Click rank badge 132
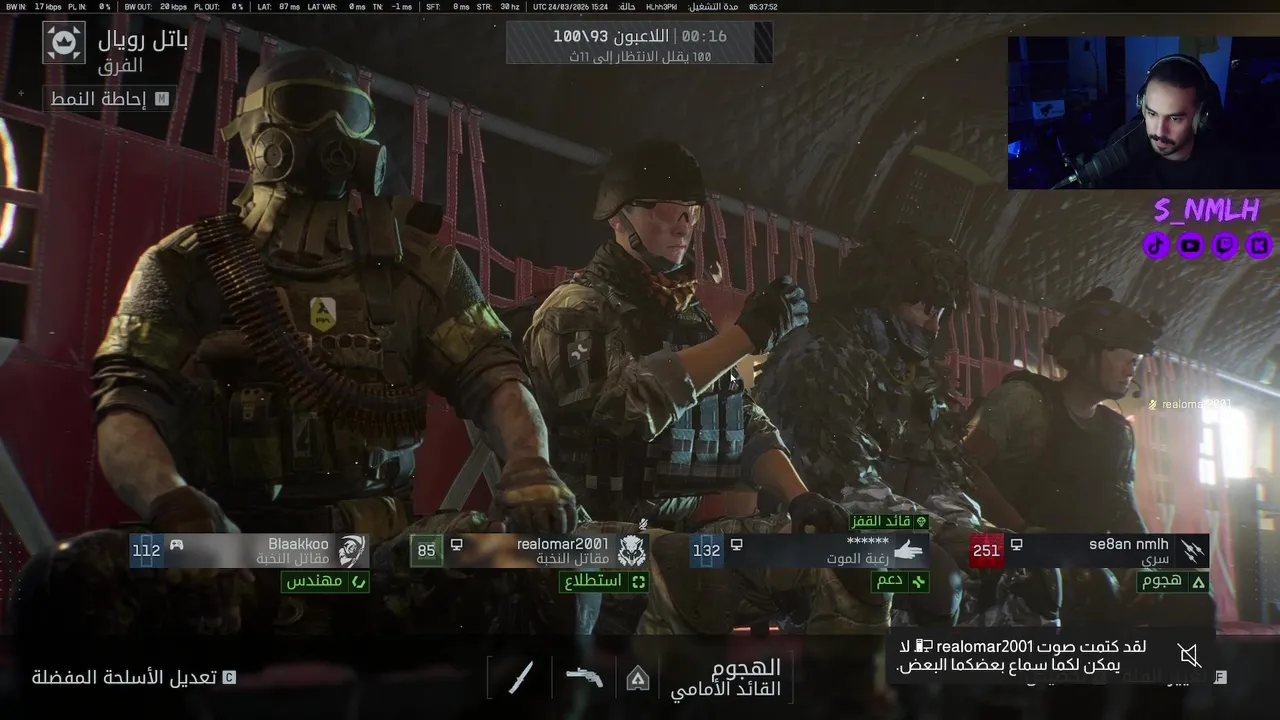Image resolution: width=1280 pixels, height=720 pixels. (706, 551)
